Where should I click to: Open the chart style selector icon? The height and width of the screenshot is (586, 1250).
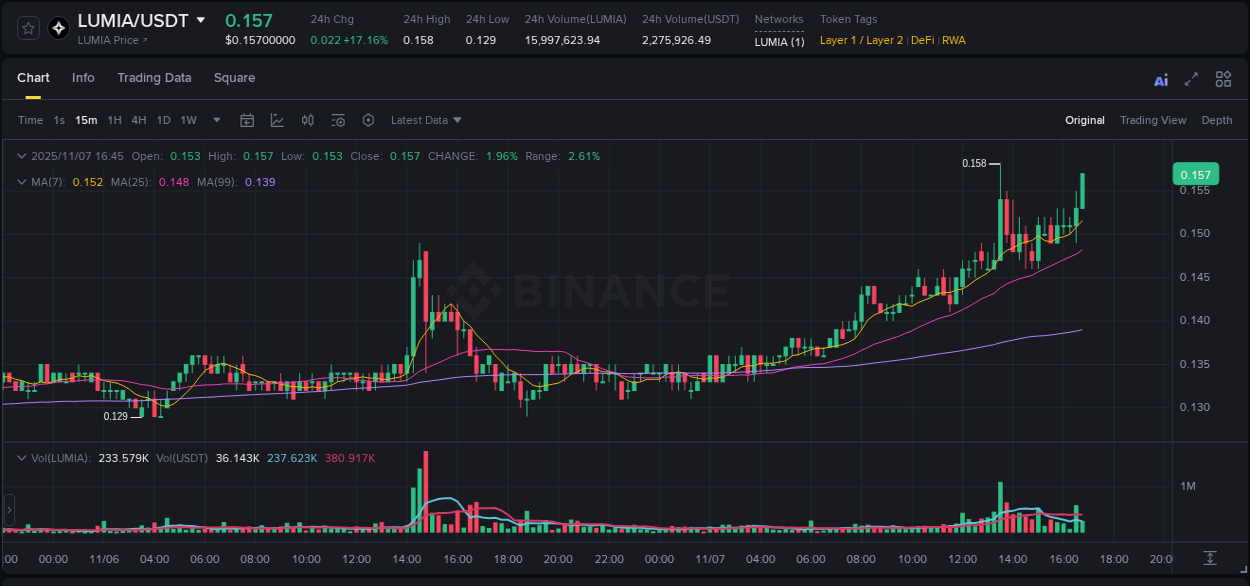pyautogui.click(x=277, y=120)
